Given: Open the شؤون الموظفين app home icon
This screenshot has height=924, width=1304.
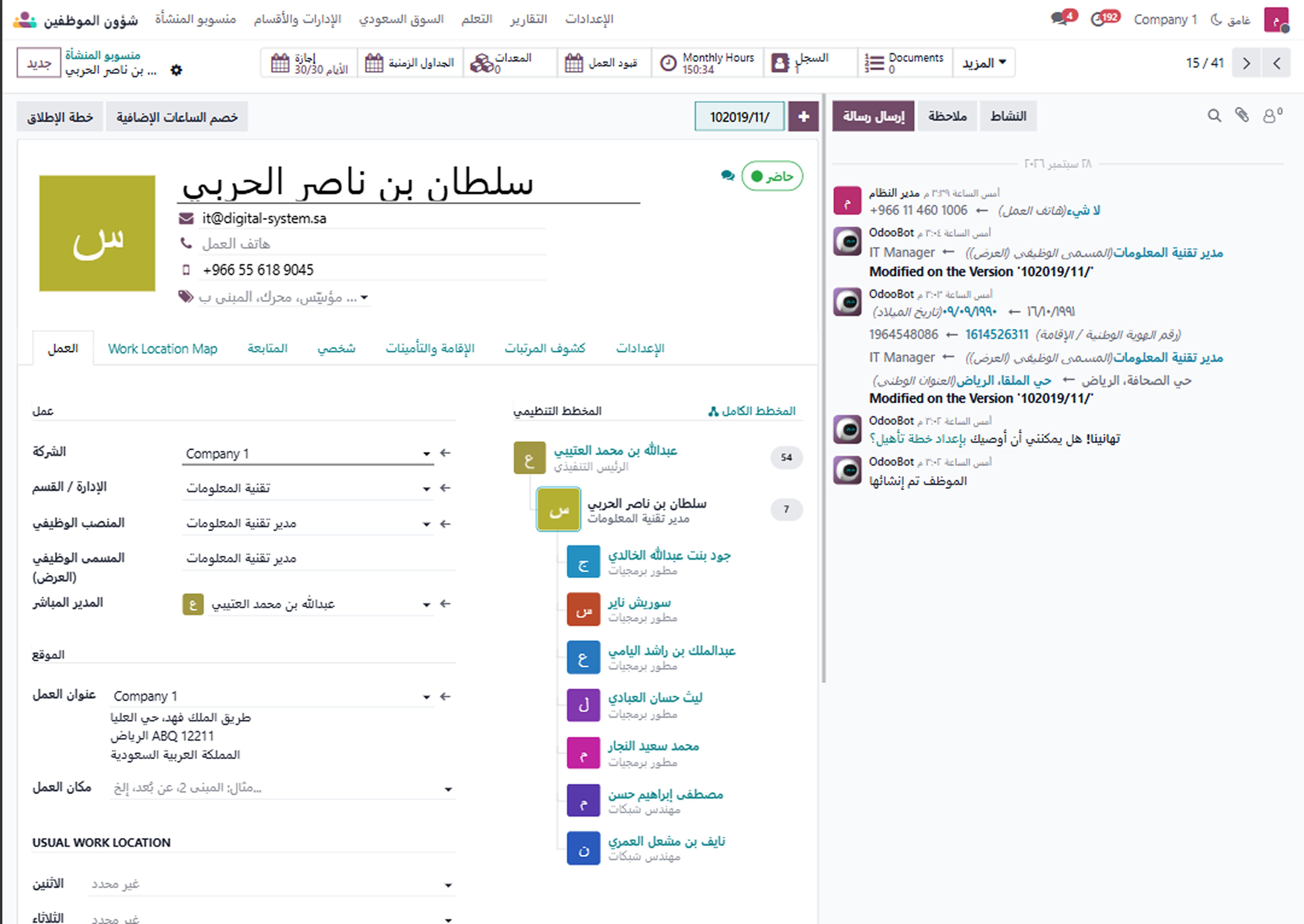Looking at the screenshot, I should click(24, 21).
